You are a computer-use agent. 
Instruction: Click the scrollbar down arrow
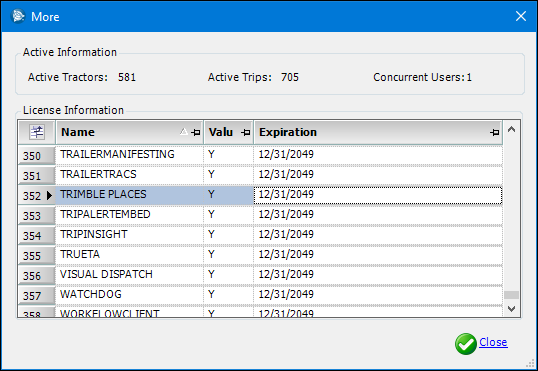click(511, 309)
